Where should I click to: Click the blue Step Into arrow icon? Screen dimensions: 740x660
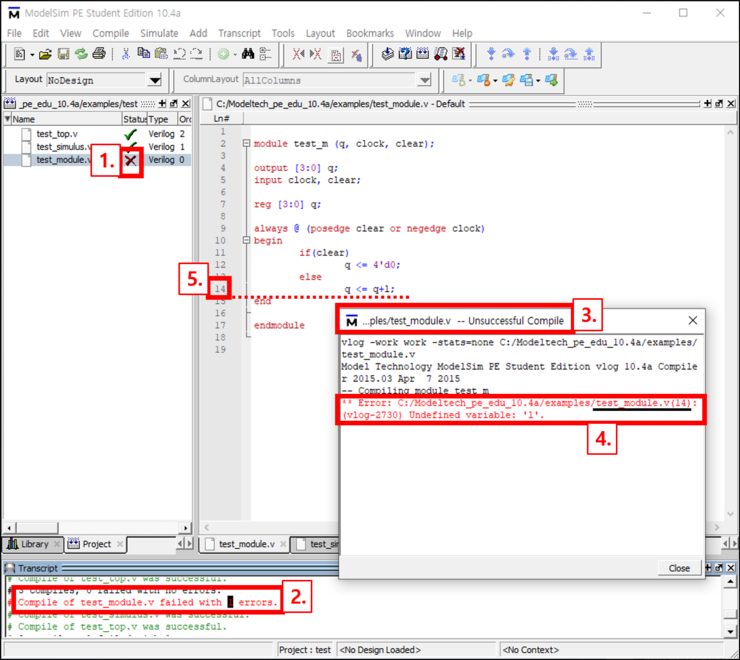(x=491, y=54)
